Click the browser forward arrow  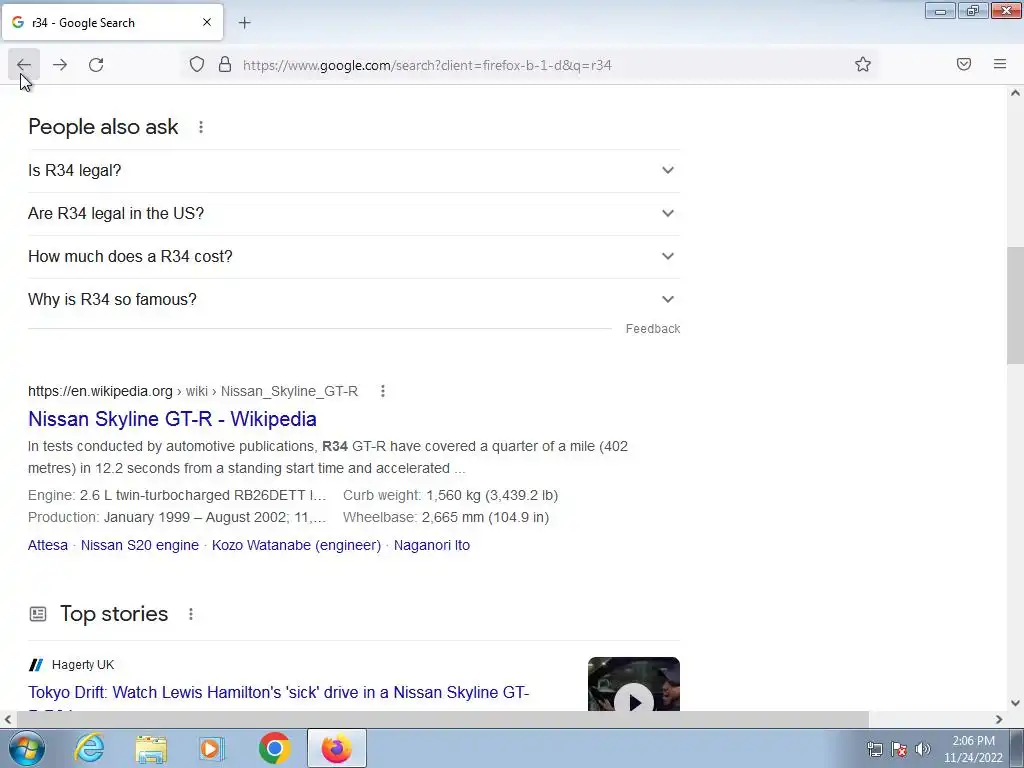click(60, 65)
